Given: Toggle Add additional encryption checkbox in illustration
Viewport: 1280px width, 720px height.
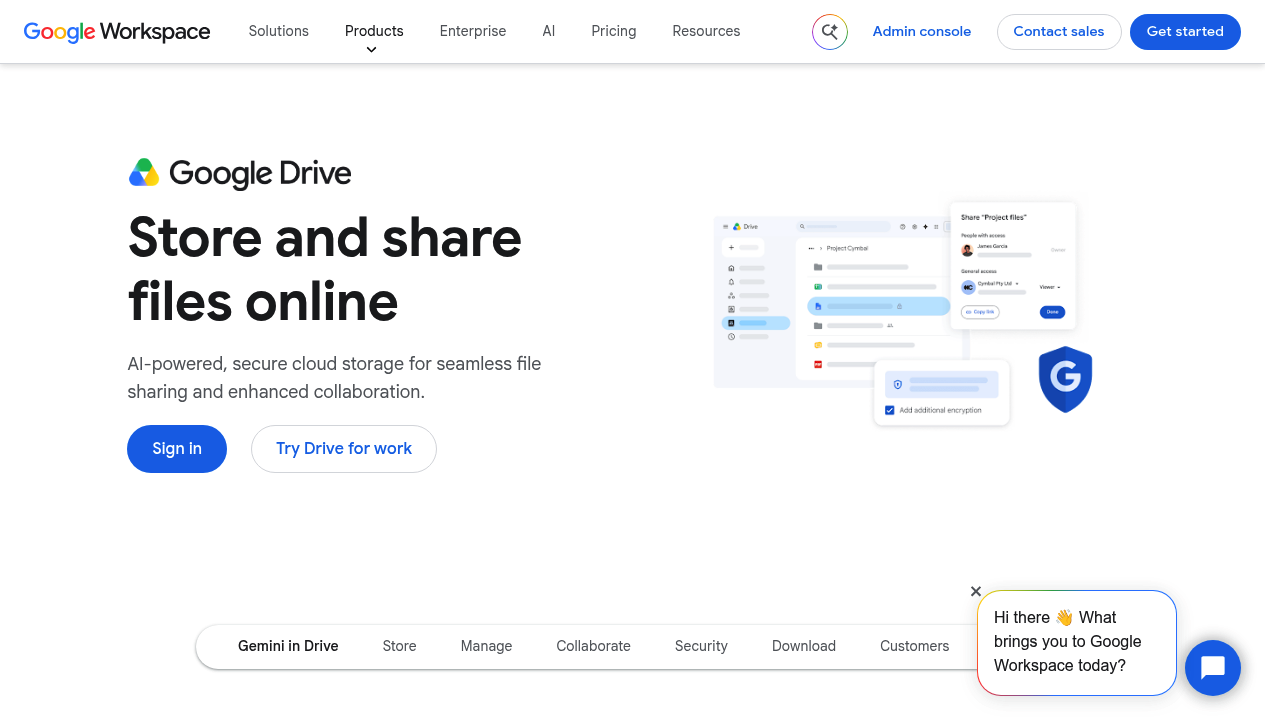Looking at the screenshot, I should click(890, 410).
